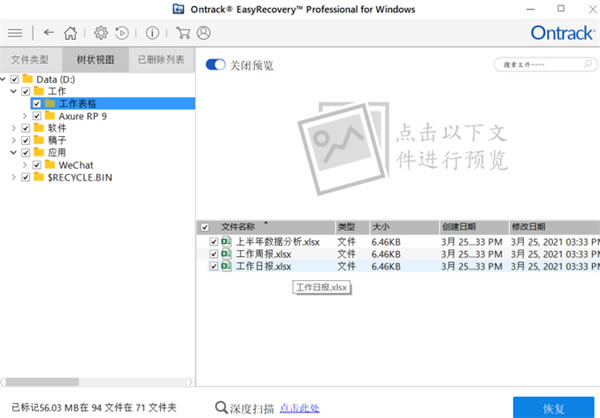The image size is (600, 418).
Task: Expand the Axure RP 9 folder
Action: click(x=25, y=116)
